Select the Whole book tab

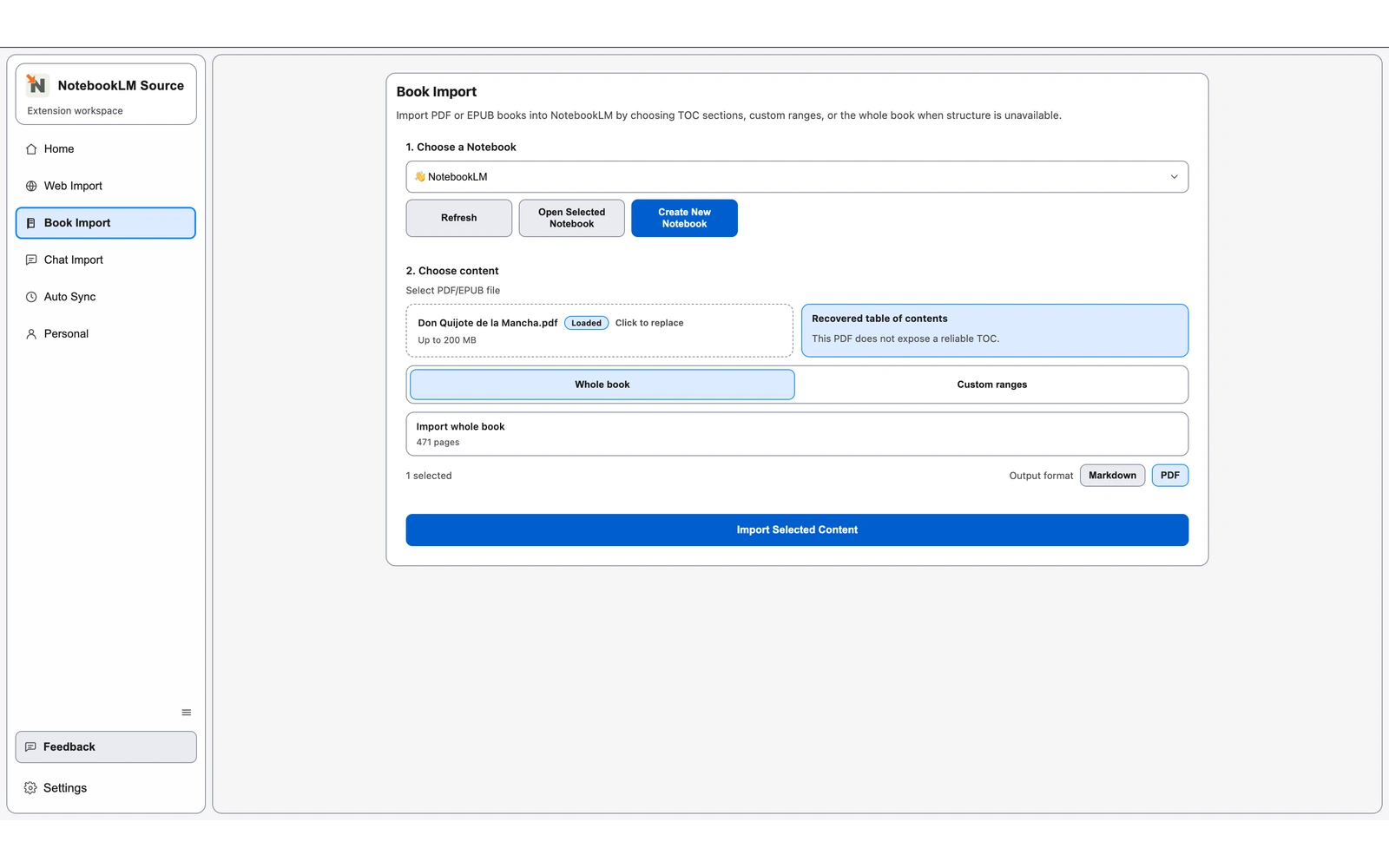[602, 385]
